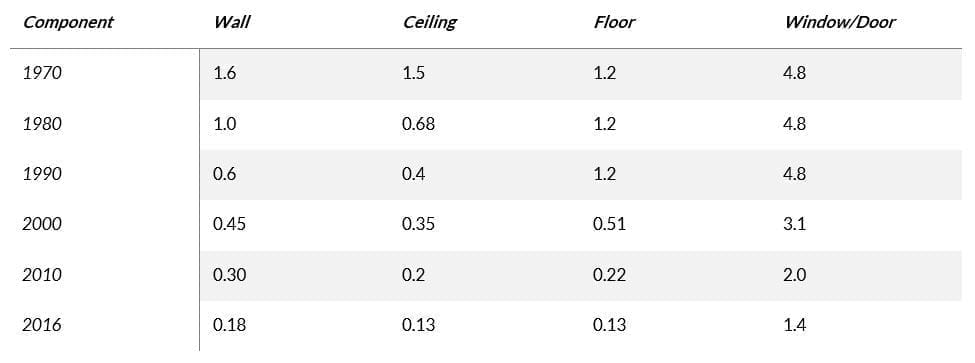Click the 1980 row label
Image resolution: width=975 pixels, height=363 pixels.
(x=42, y=124)
